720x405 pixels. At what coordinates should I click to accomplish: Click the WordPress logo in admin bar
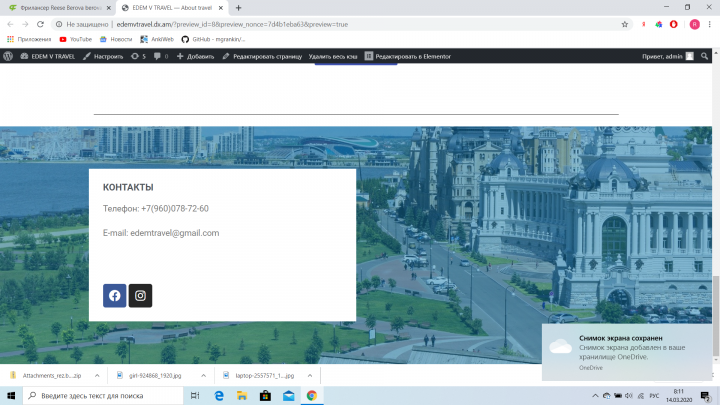pos(8,56)
